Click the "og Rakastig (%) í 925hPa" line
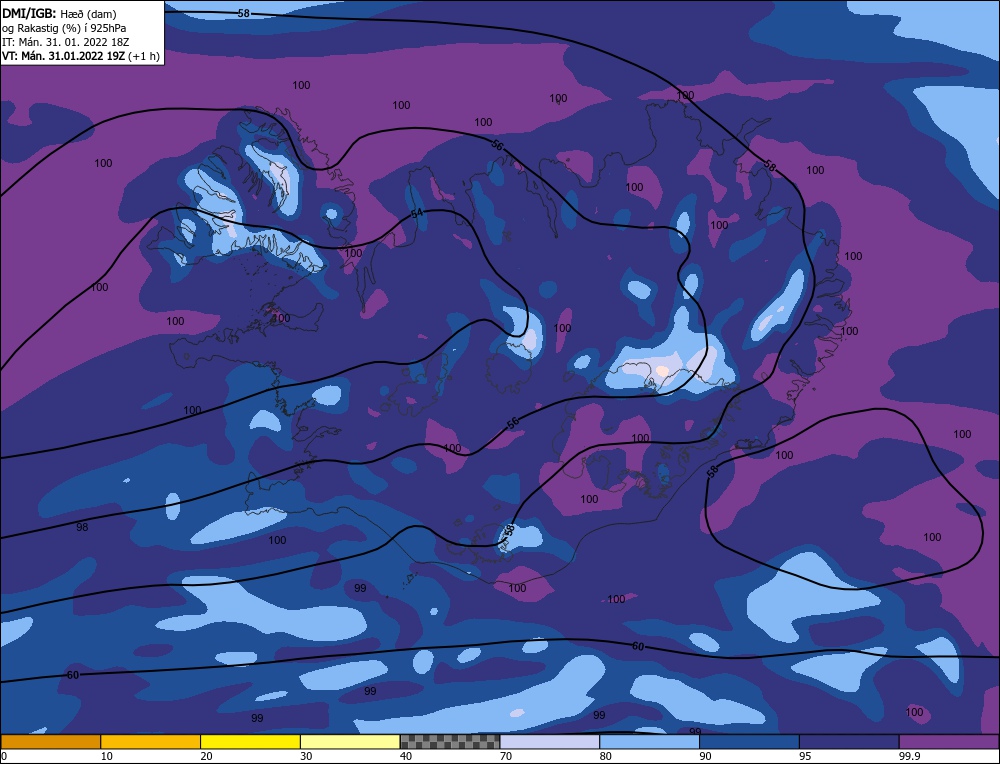Image resolution: width=1000 pixels, height=764 pixels. [x=64, y=28]
